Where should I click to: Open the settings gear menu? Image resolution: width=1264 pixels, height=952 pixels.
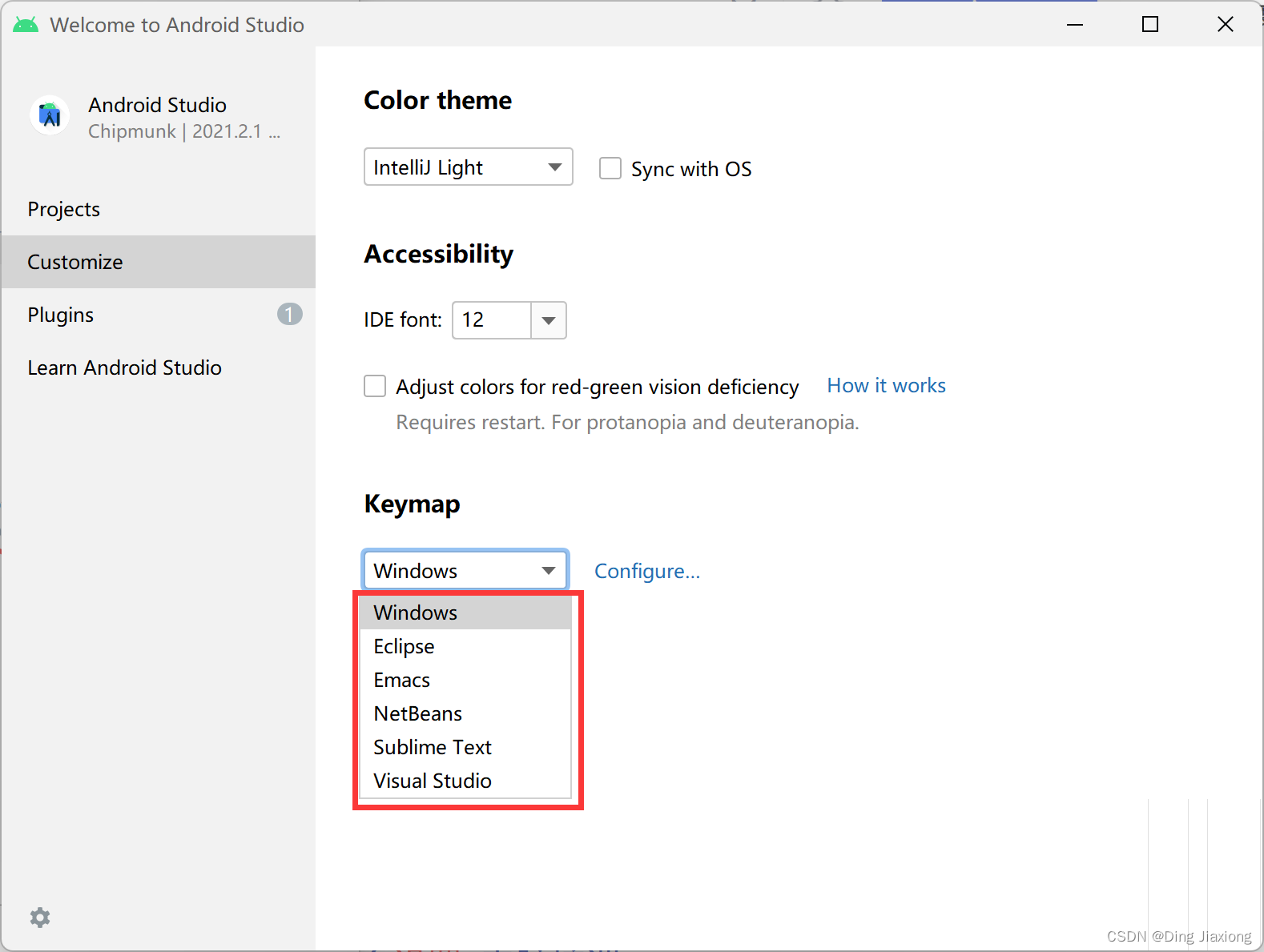40,918
